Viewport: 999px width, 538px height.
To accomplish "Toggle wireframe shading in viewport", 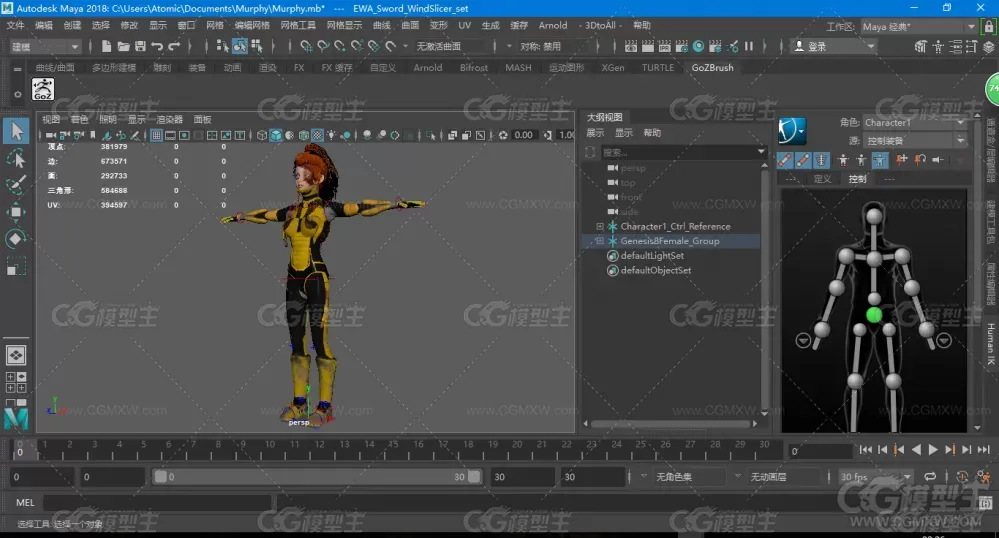I will coord(262,135).
